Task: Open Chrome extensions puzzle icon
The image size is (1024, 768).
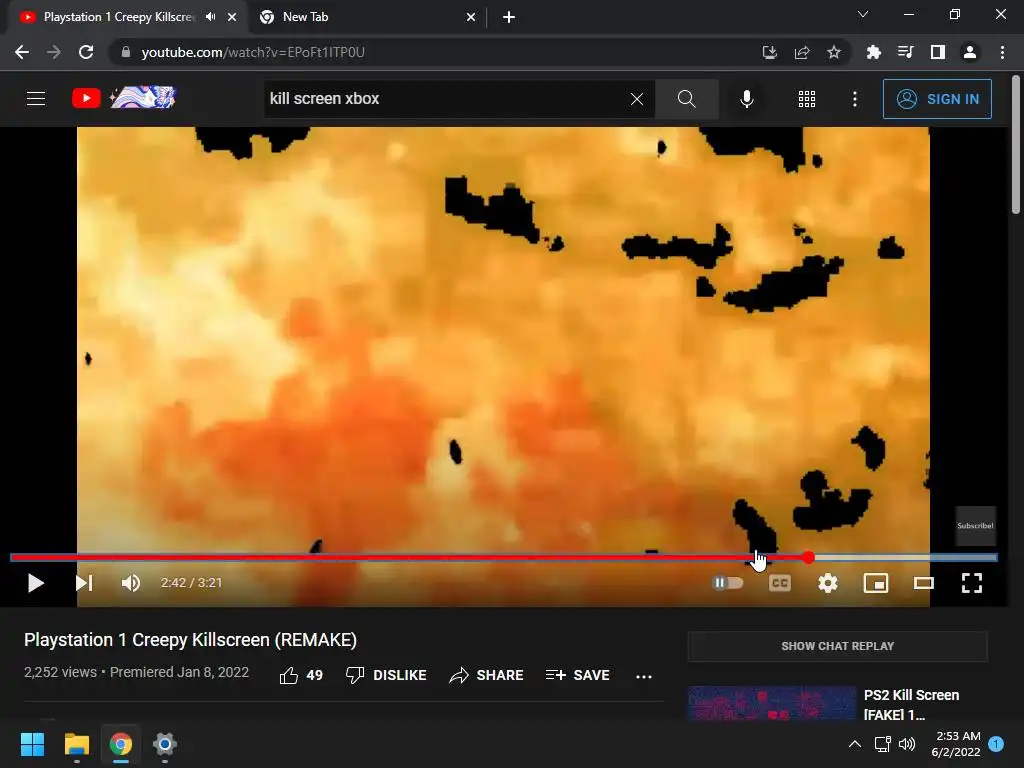Action: click(x=873, y=52)
